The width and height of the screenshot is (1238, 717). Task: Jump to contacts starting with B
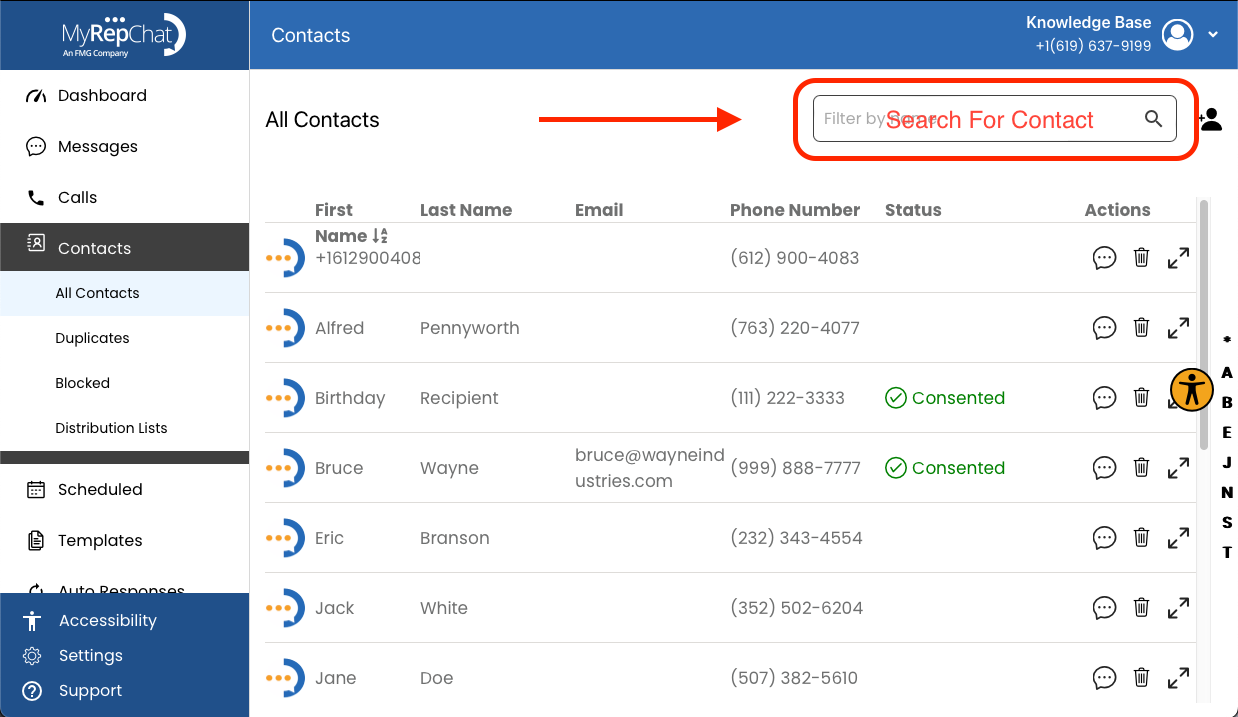[x=1227, y=400]
